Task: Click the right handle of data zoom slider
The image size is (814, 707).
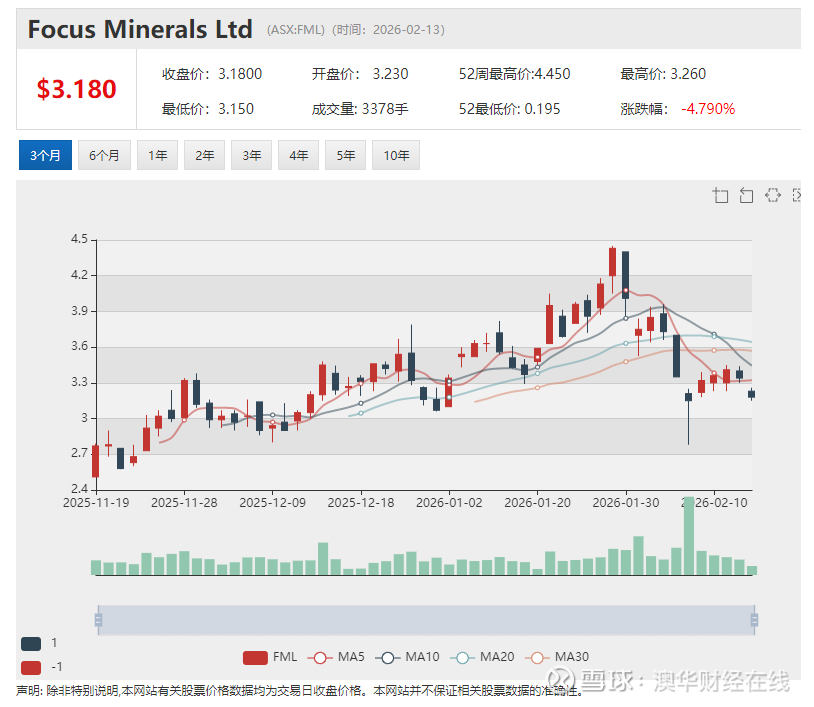Action: click(x=754, y=620)
